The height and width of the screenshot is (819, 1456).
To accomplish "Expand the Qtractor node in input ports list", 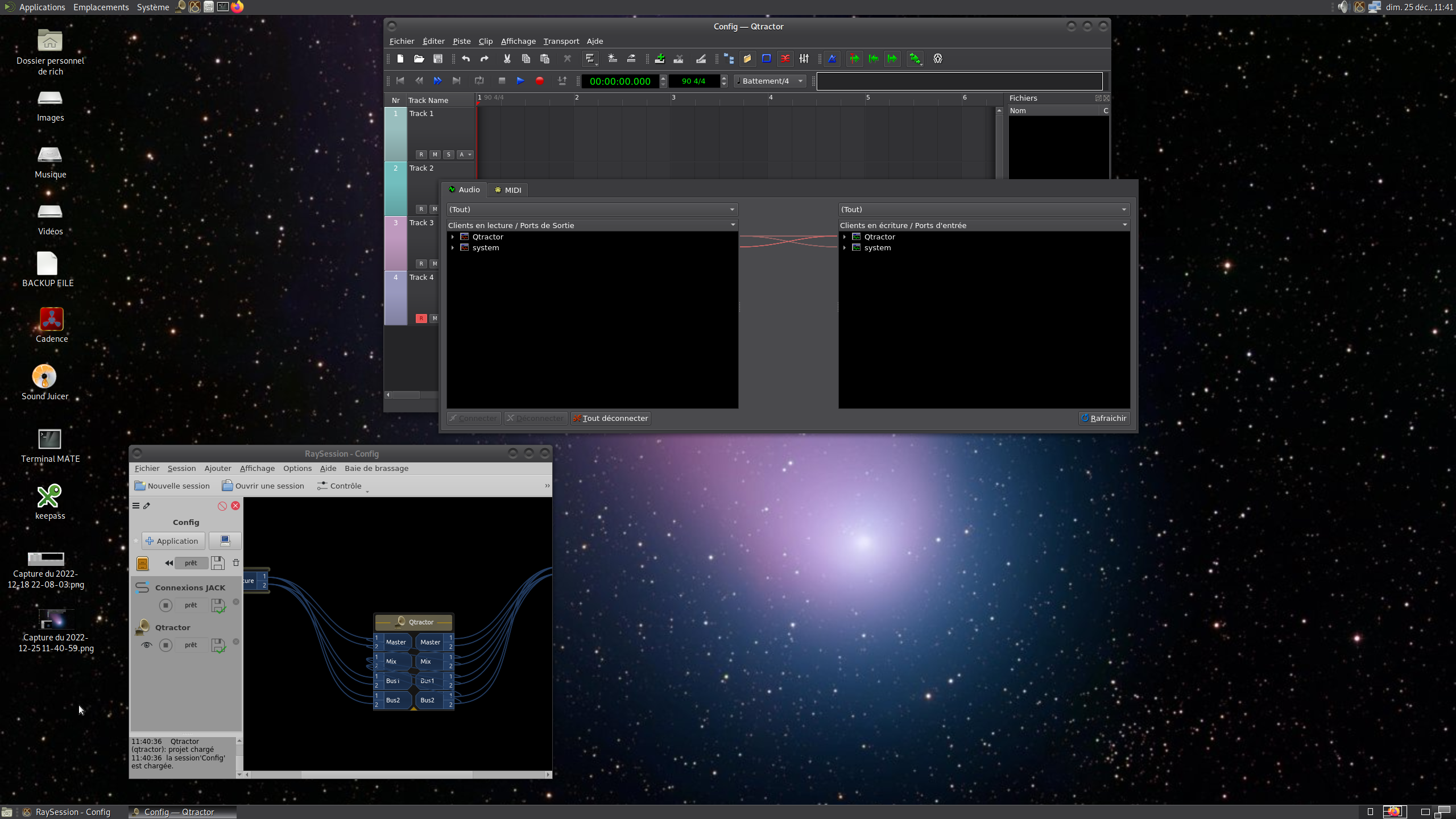I will click(845, 237).
